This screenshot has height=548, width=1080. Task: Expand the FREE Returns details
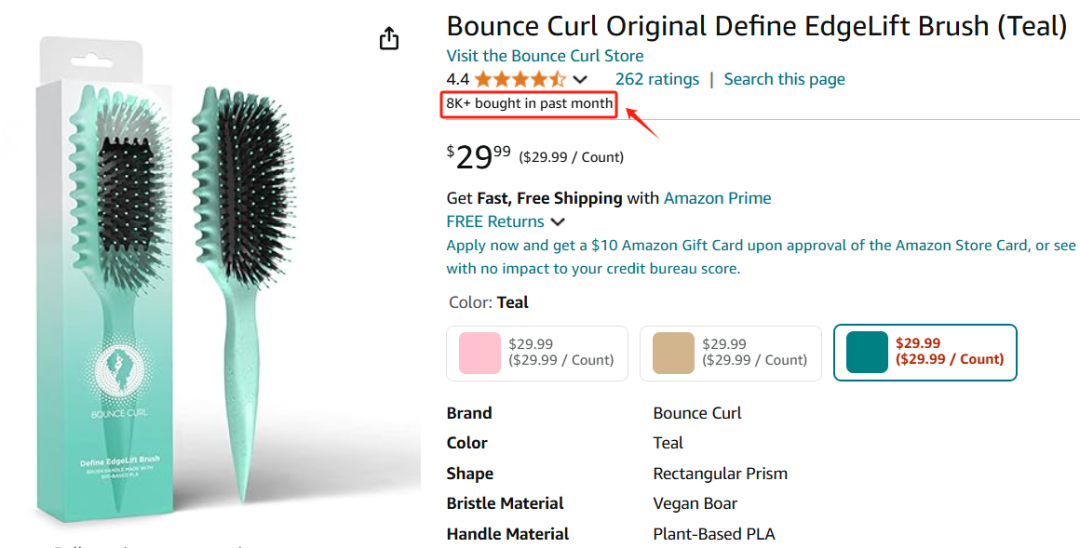tap(557, 222)
